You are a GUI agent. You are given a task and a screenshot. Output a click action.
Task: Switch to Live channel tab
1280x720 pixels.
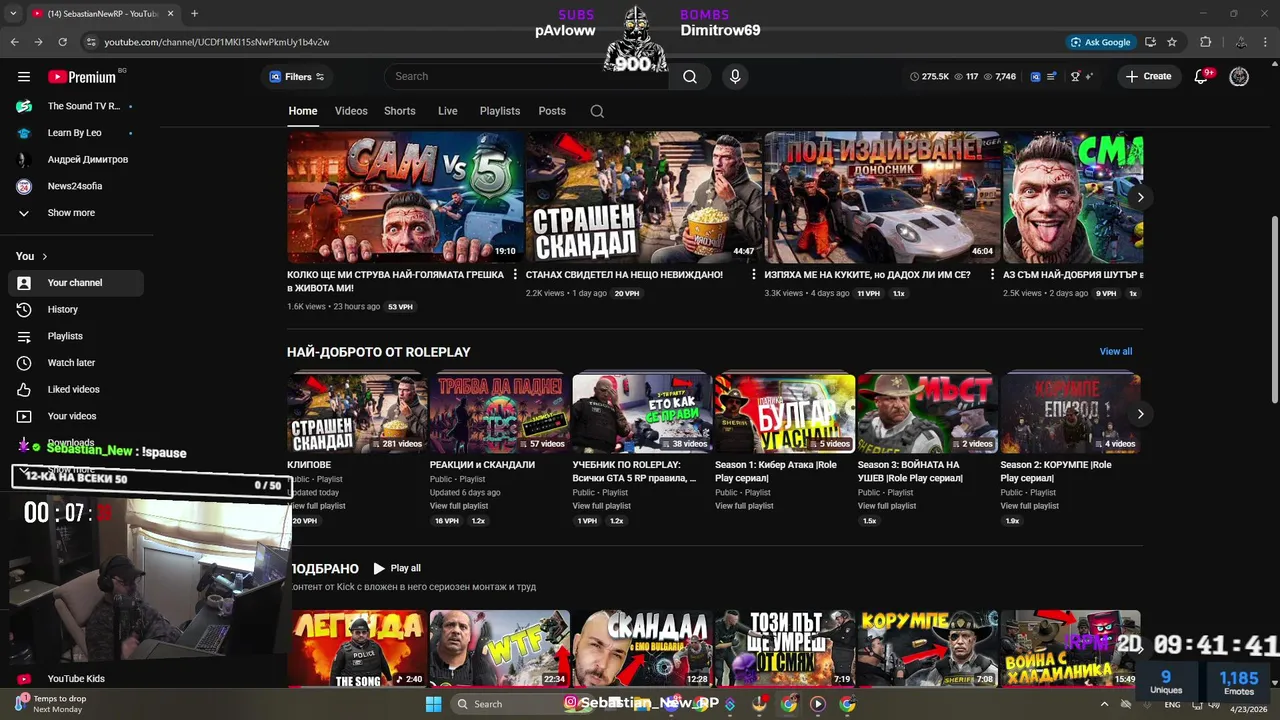pyautogui.click(x=448, y=111)
